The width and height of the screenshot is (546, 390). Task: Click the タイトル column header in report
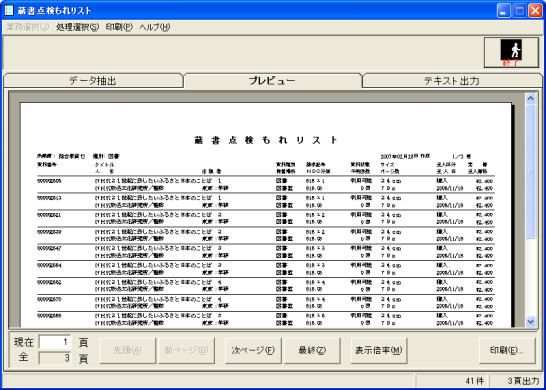click(x=104, y=164)
